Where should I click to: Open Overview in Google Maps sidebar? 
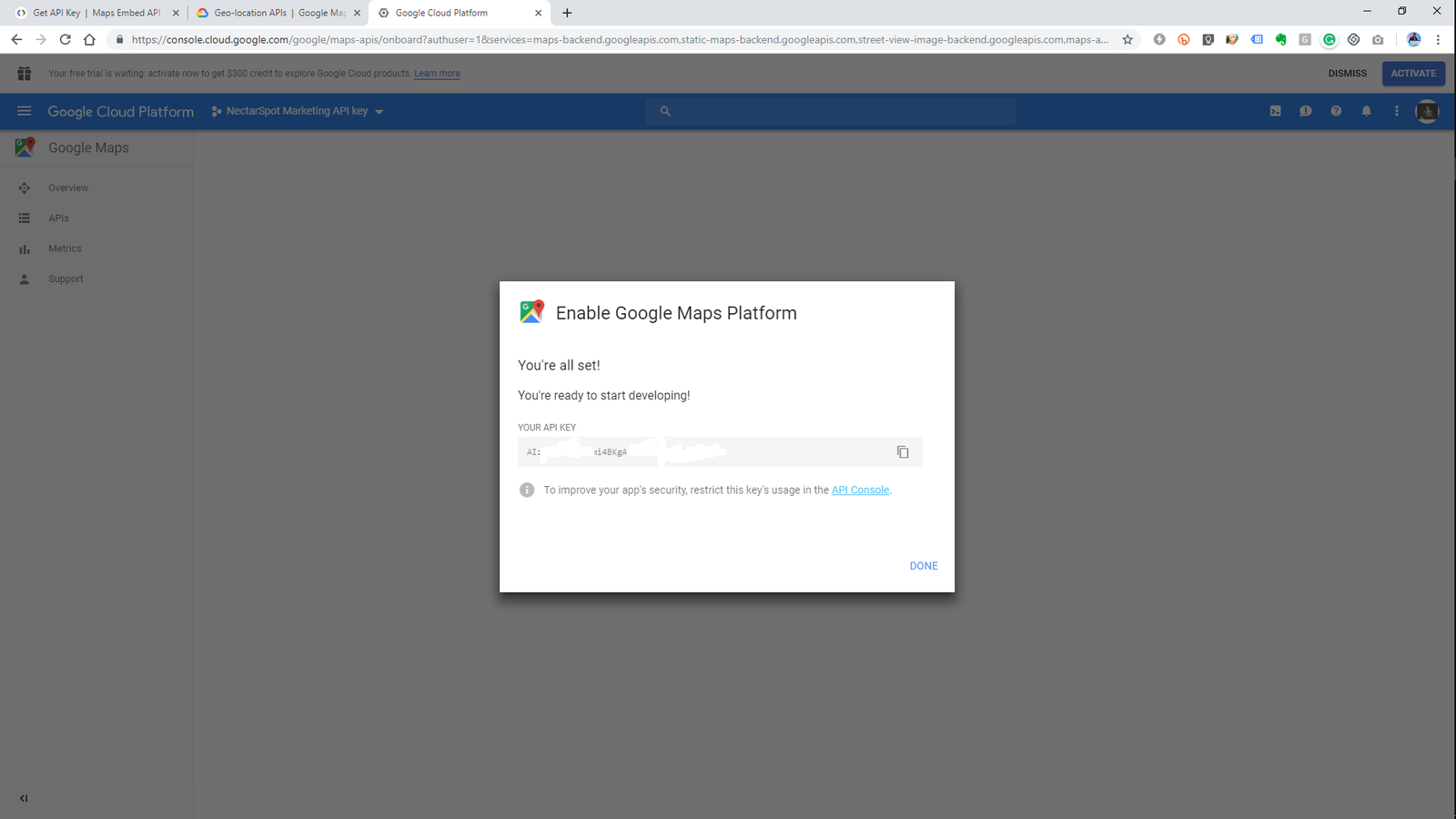pos(68,187)
